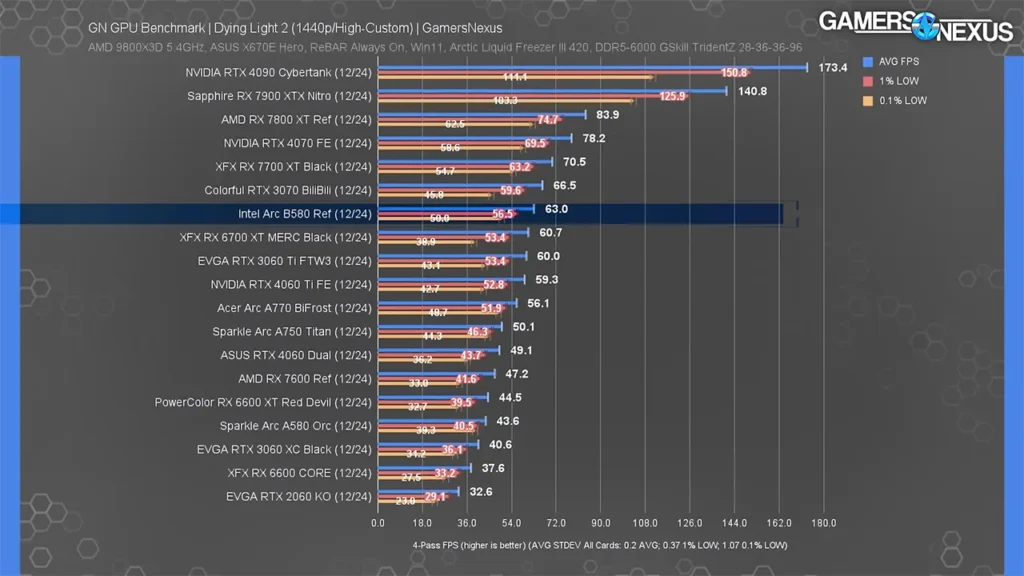Viewport: 1024px width, 576px height.
Task: Click the 66.5 average FPS value
Action: coord(564,185)
